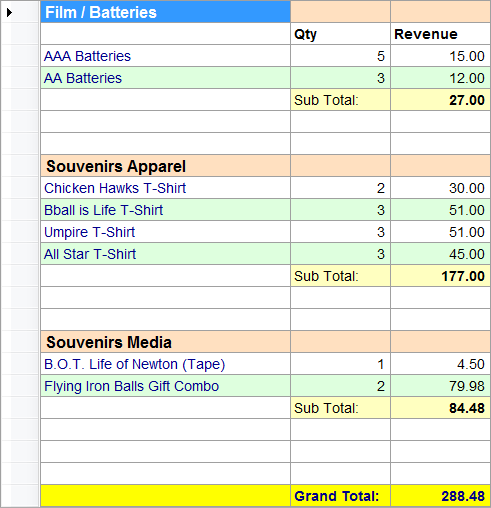Open Flying Iron Balls Gift Combo item

pos(132,386)
